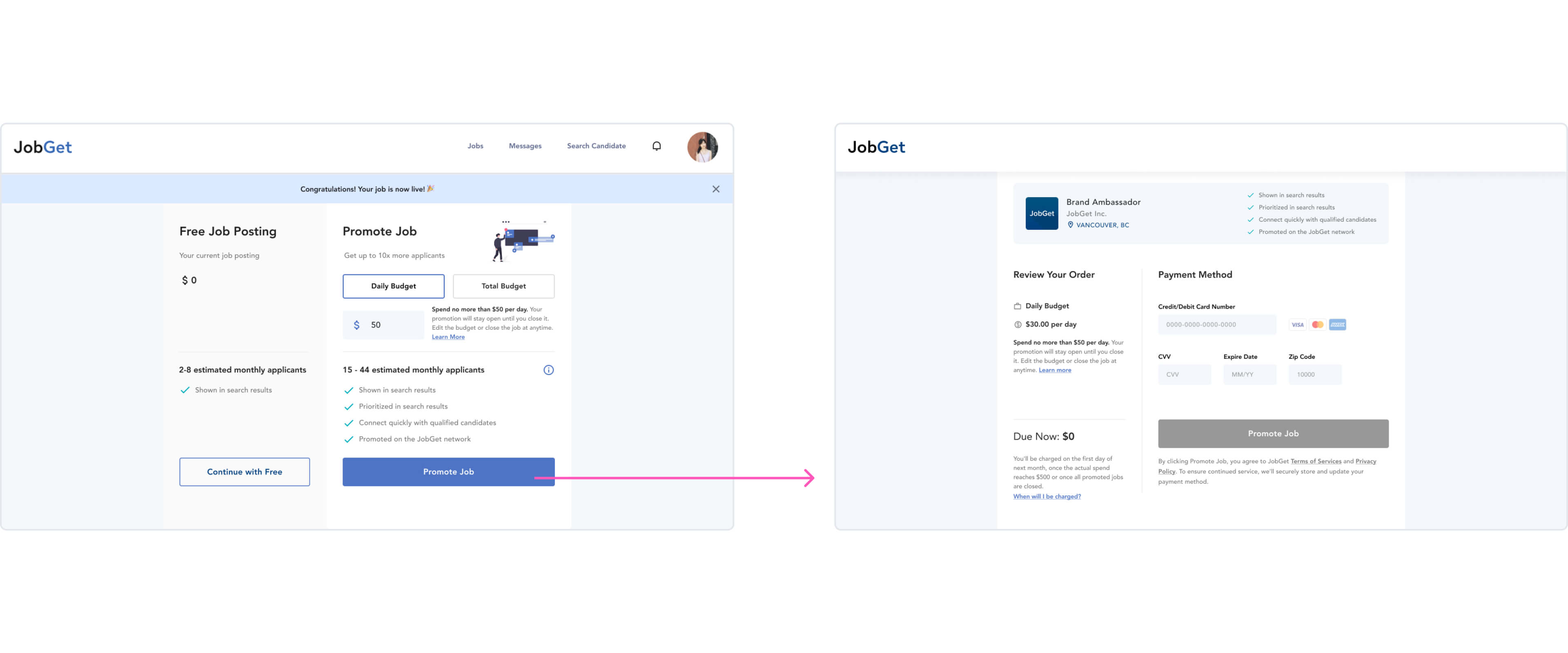Switch to the Total Budget option
The height and width of the screenshot is (653, 1568).
tap(503, 286)
